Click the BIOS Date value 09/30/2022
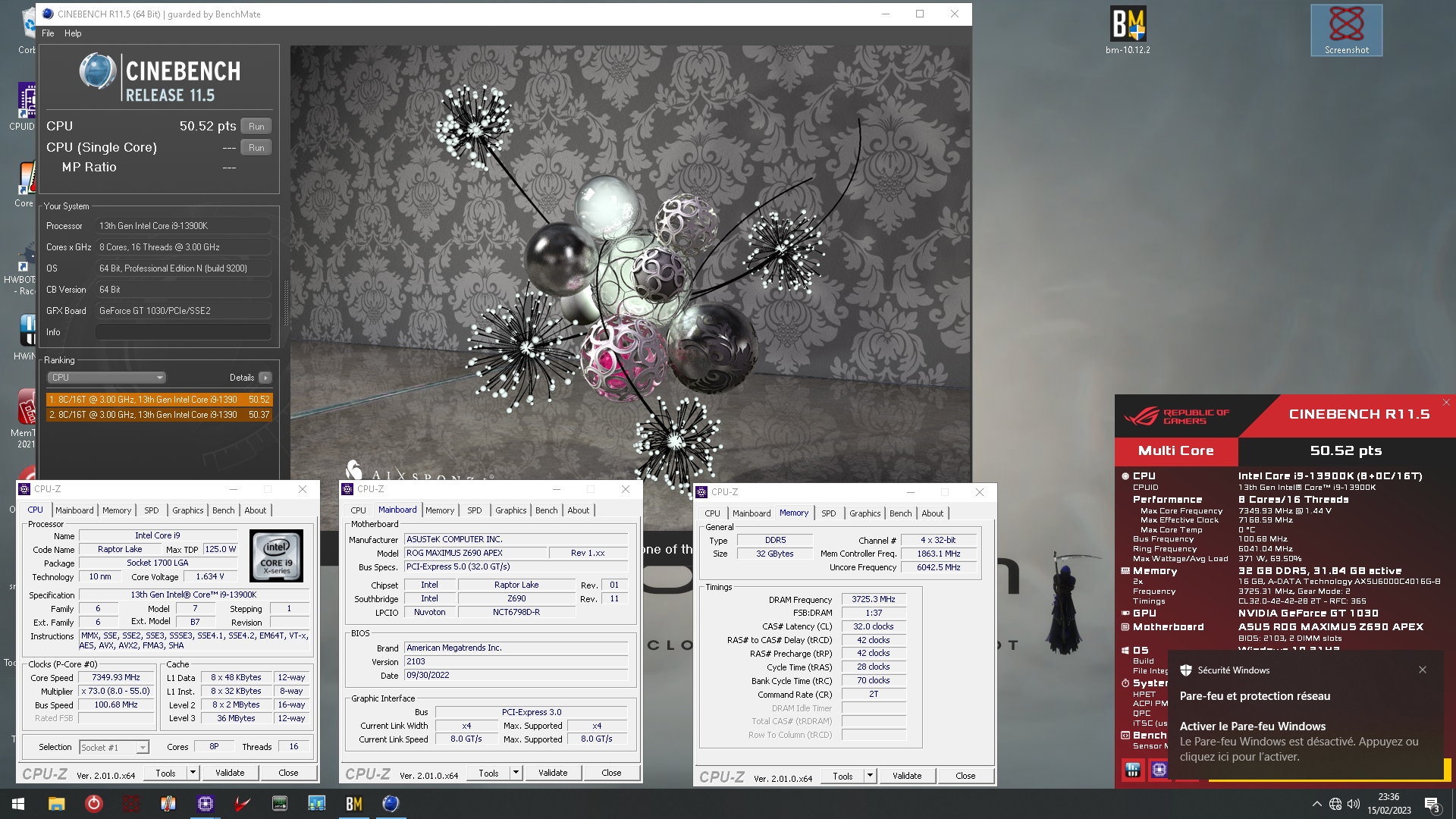 [516, 675]
